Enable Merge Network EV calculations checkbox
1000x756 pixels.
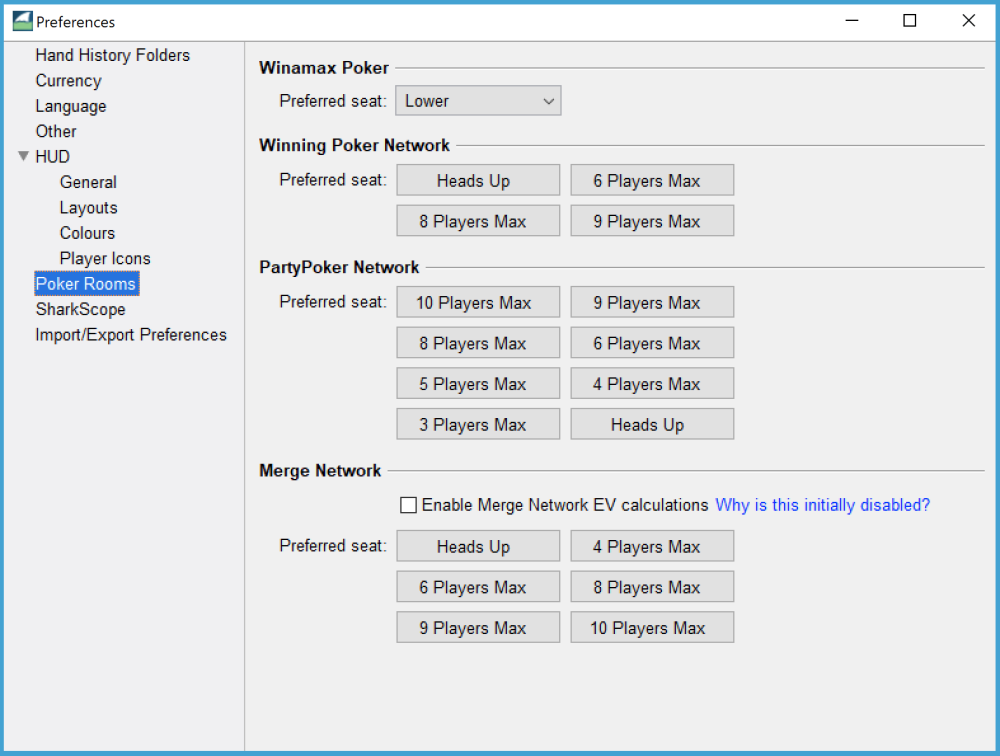(x=408, y=506)
